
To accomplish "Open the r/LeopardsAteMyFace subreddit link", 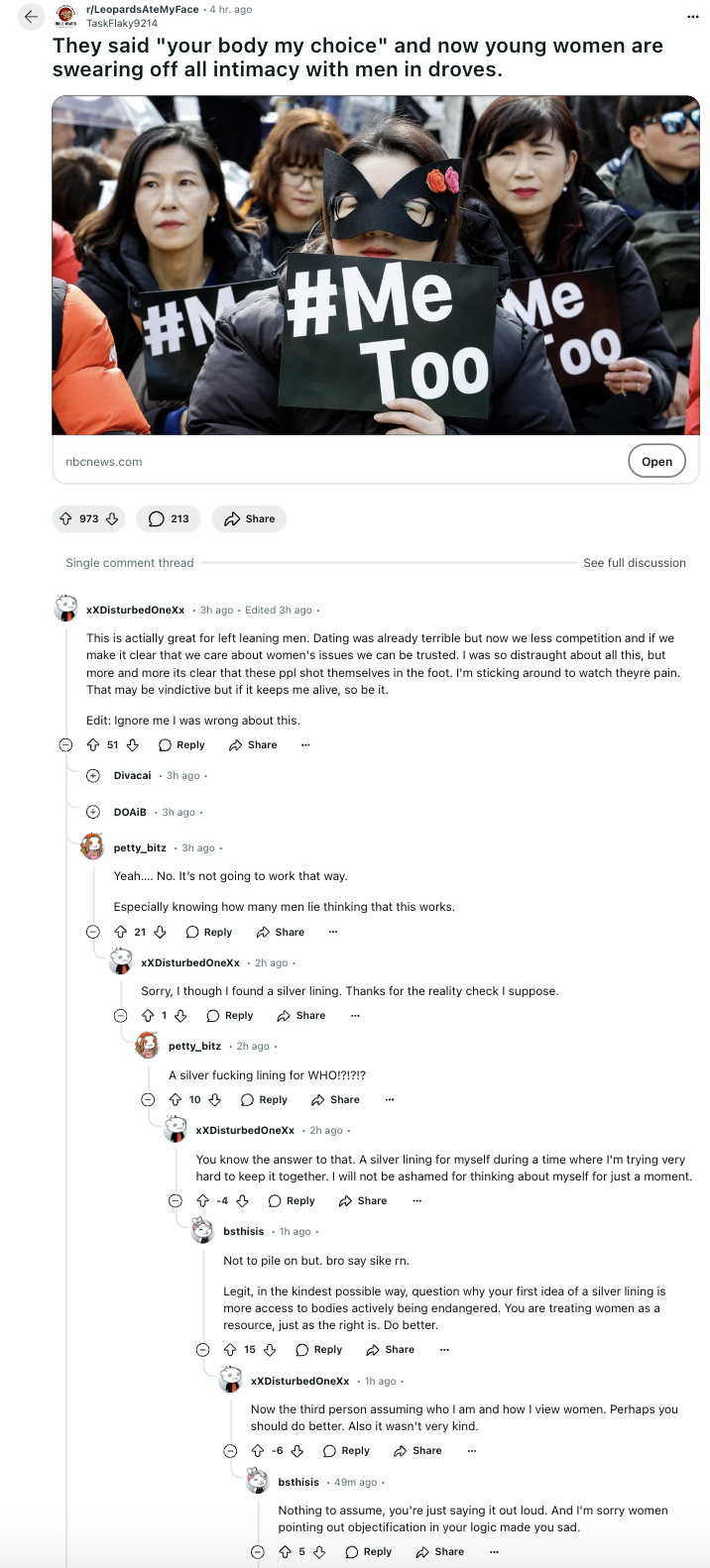I will (143, 10).
